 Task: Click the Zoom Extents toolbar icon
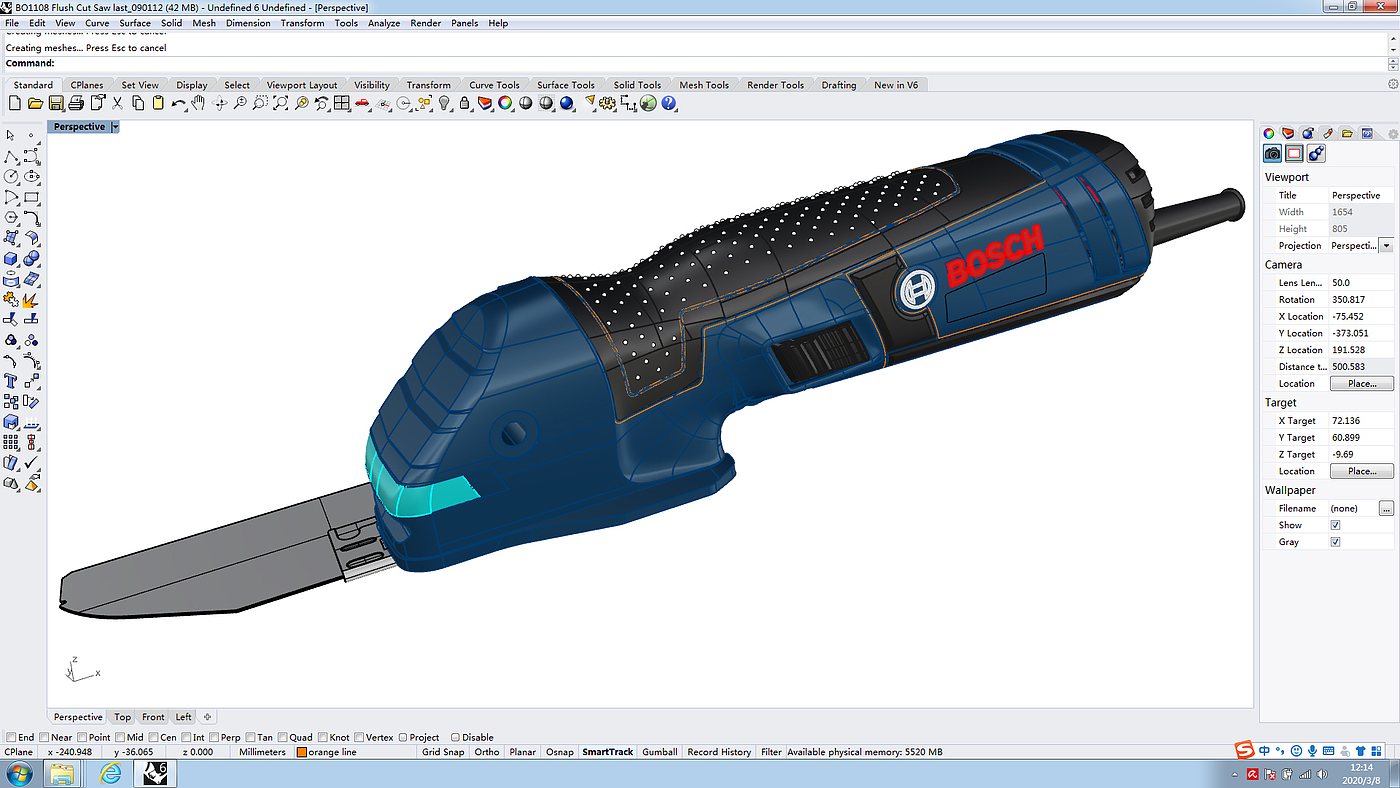[281, 103]
